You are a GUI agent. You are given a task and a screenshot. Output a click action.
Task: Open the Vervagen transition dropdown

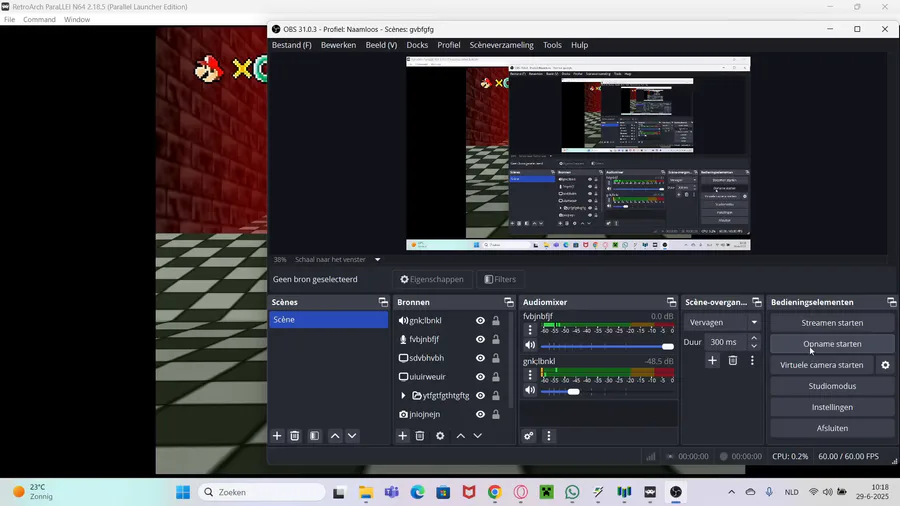click(x=721, y=322)
